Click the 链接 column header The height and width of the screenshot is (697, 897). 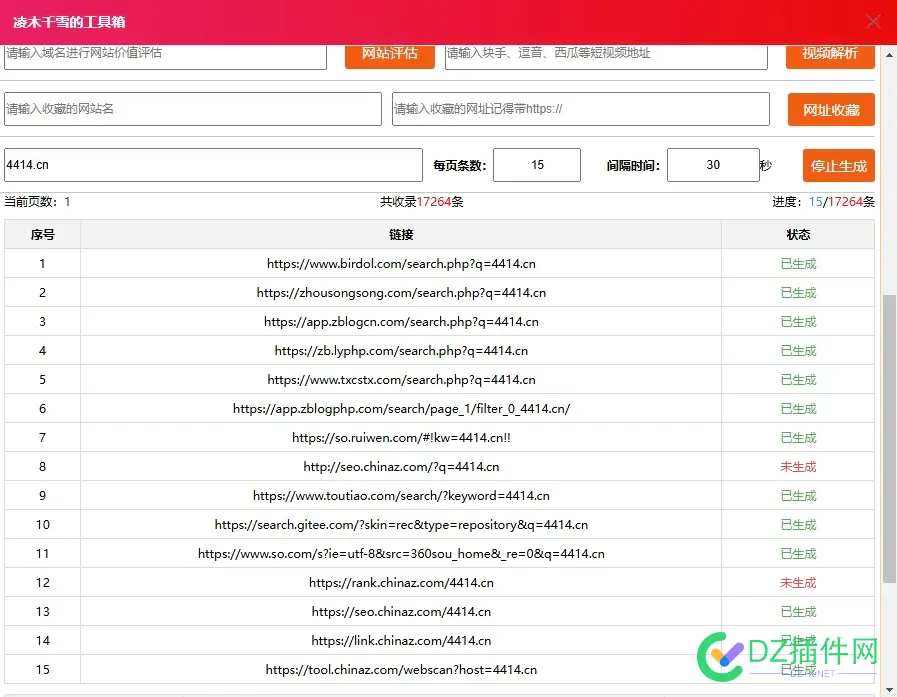tap(401, 235)
